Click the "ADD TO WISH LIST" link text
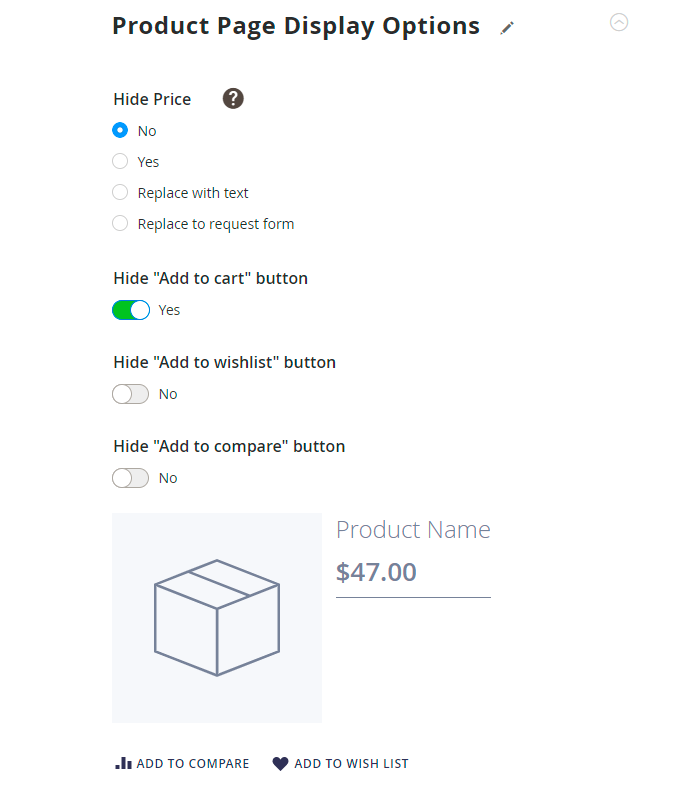Screen dimensions: 684x794 pos(351,764)
